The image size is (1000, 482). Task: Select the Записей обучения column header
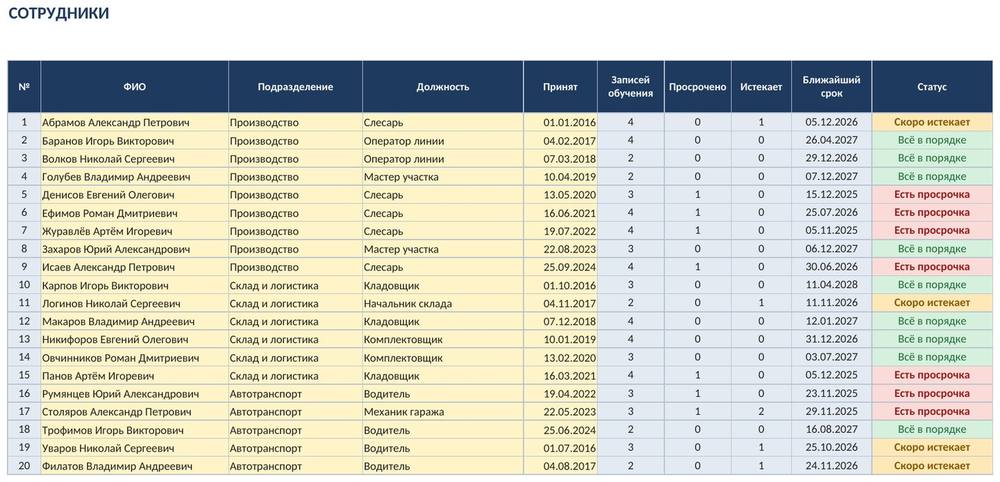pyautogui.click(x=631, y=87)
